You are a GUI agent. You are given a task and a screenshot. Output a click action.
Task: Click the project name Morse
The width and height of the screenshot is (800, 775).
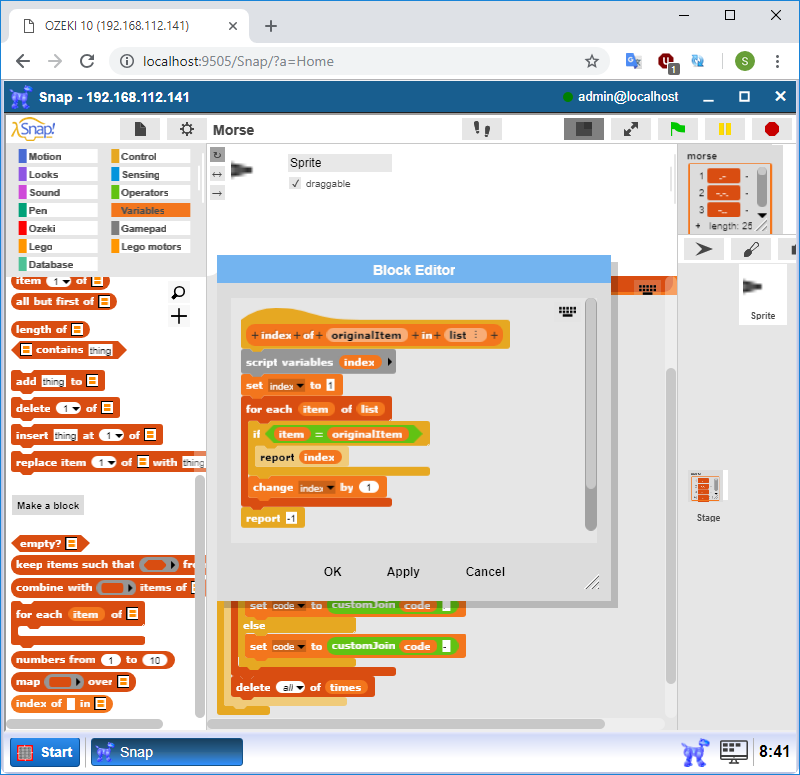[x=233, y=130]
